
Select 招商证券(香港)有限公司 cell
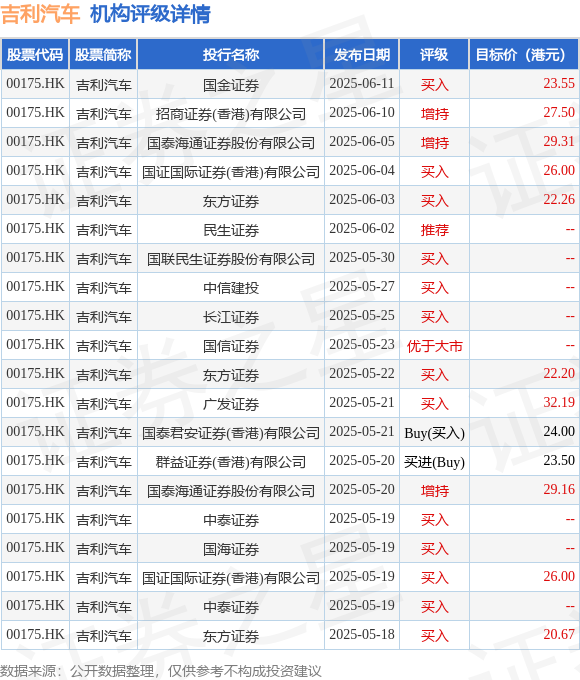(x=231, y=114)
